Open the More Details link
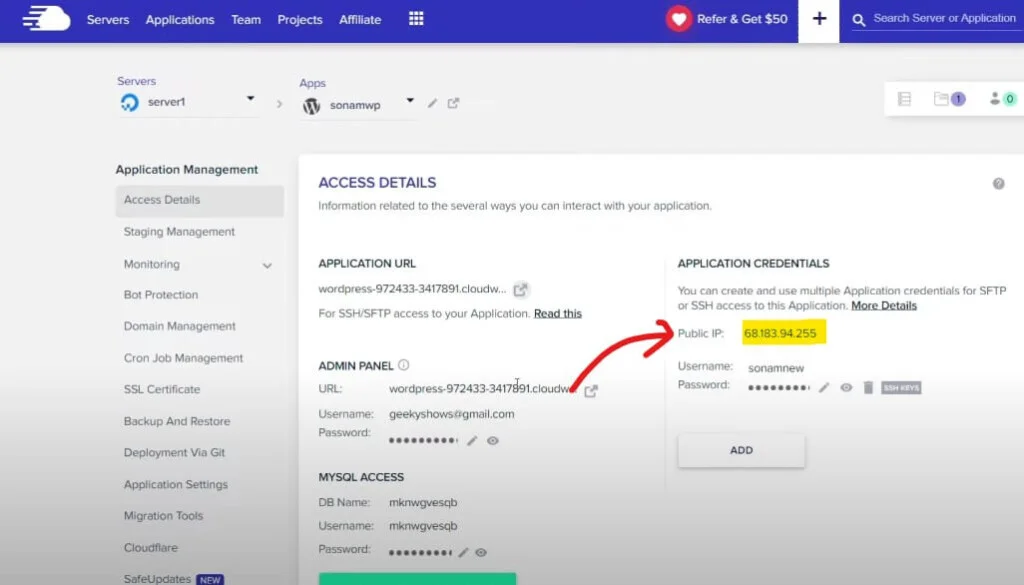This screenshot has height=585, width=1024. pos(884,306)
